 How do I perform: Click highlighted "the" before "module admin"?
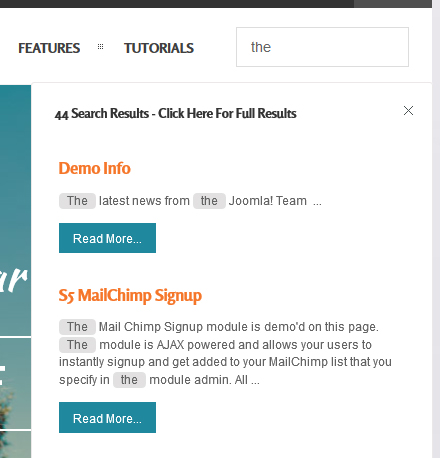tap(129, 380)
